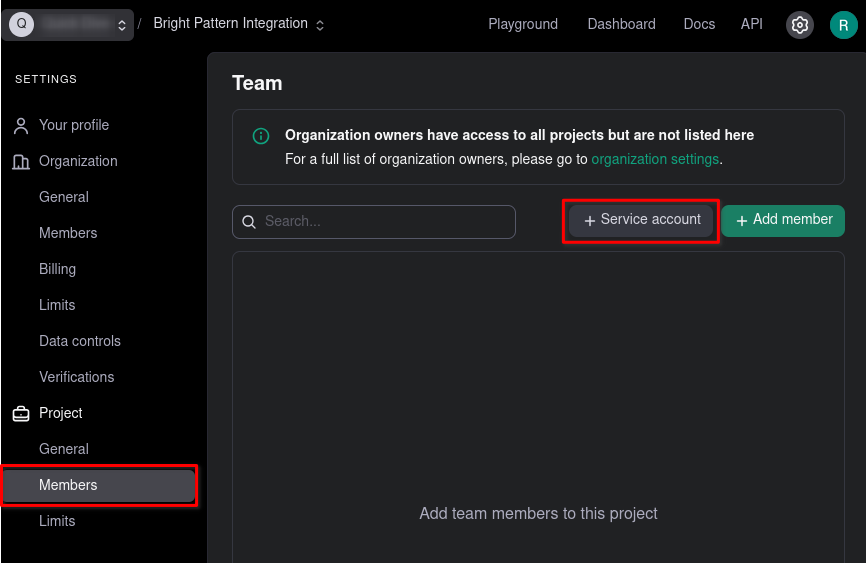This screenshot has height=563, width=866.
Task: Click the organization avatar Q icon
Action: 22,24
